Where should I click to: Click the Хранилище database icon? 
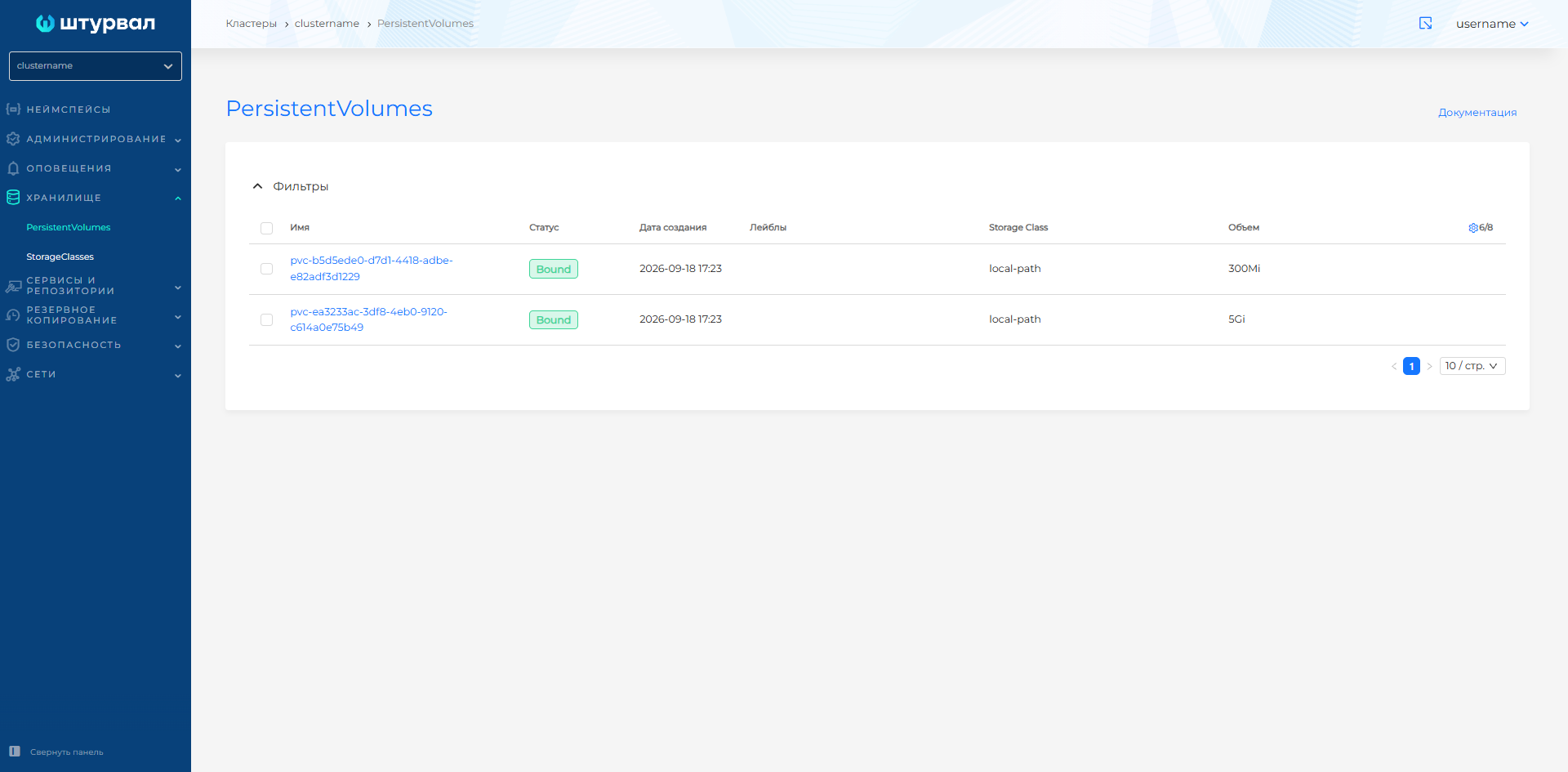tap(13, 198)
